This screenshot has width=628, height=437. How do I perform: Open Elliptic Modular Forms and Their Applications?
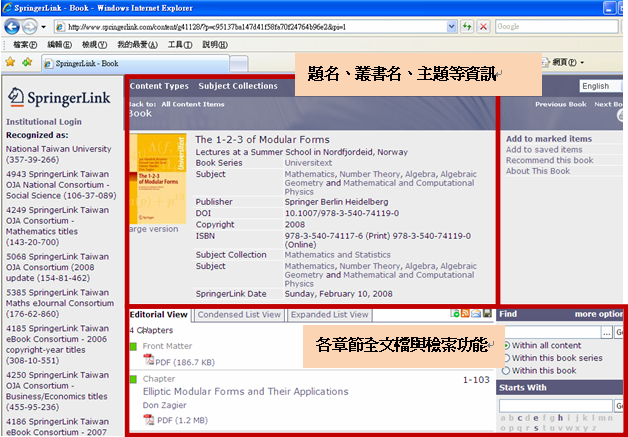[x=246, y=391]
